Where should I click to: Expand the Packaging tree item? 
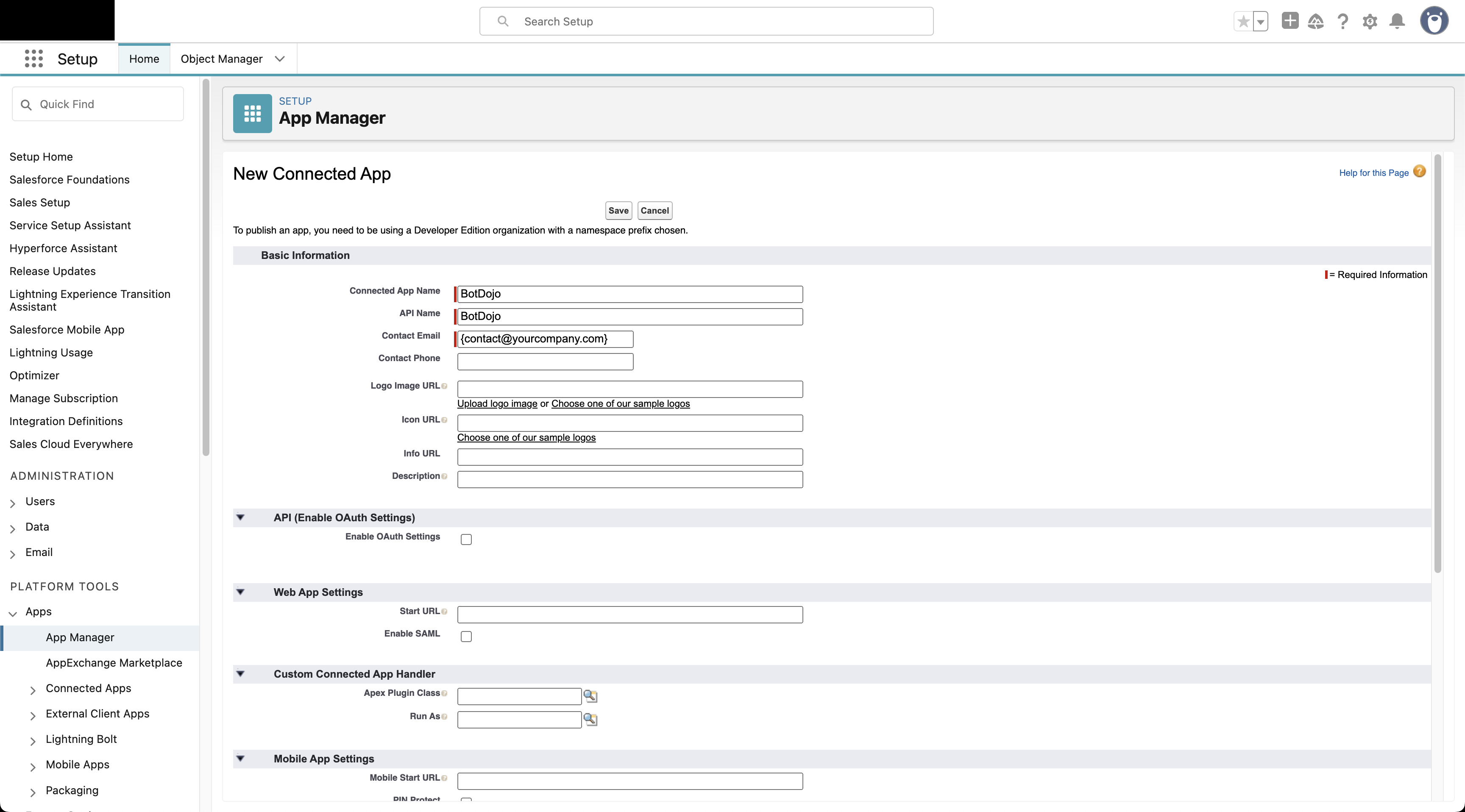[x=33, y=792]
